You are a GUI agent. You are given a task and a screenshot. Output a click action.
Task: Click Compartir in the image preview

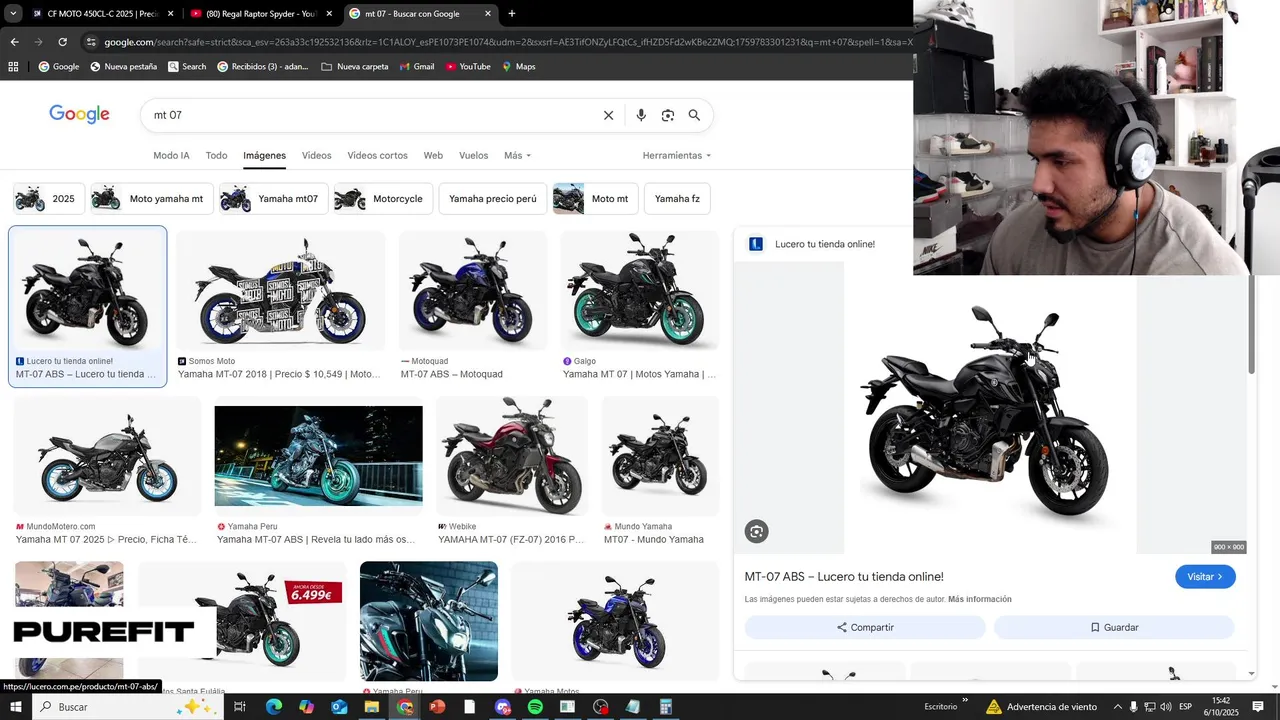click(865, 628)
